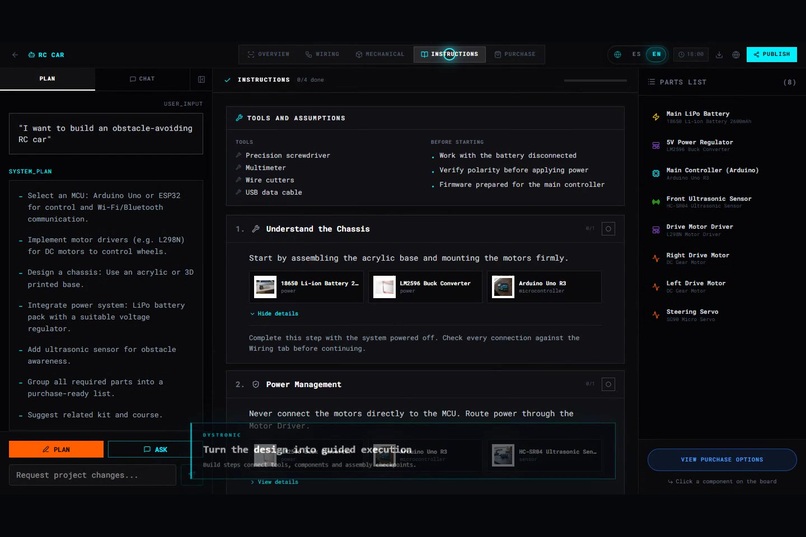
Task: Select Front Ultrasonic Sensor icon
Action: point(656,202)
